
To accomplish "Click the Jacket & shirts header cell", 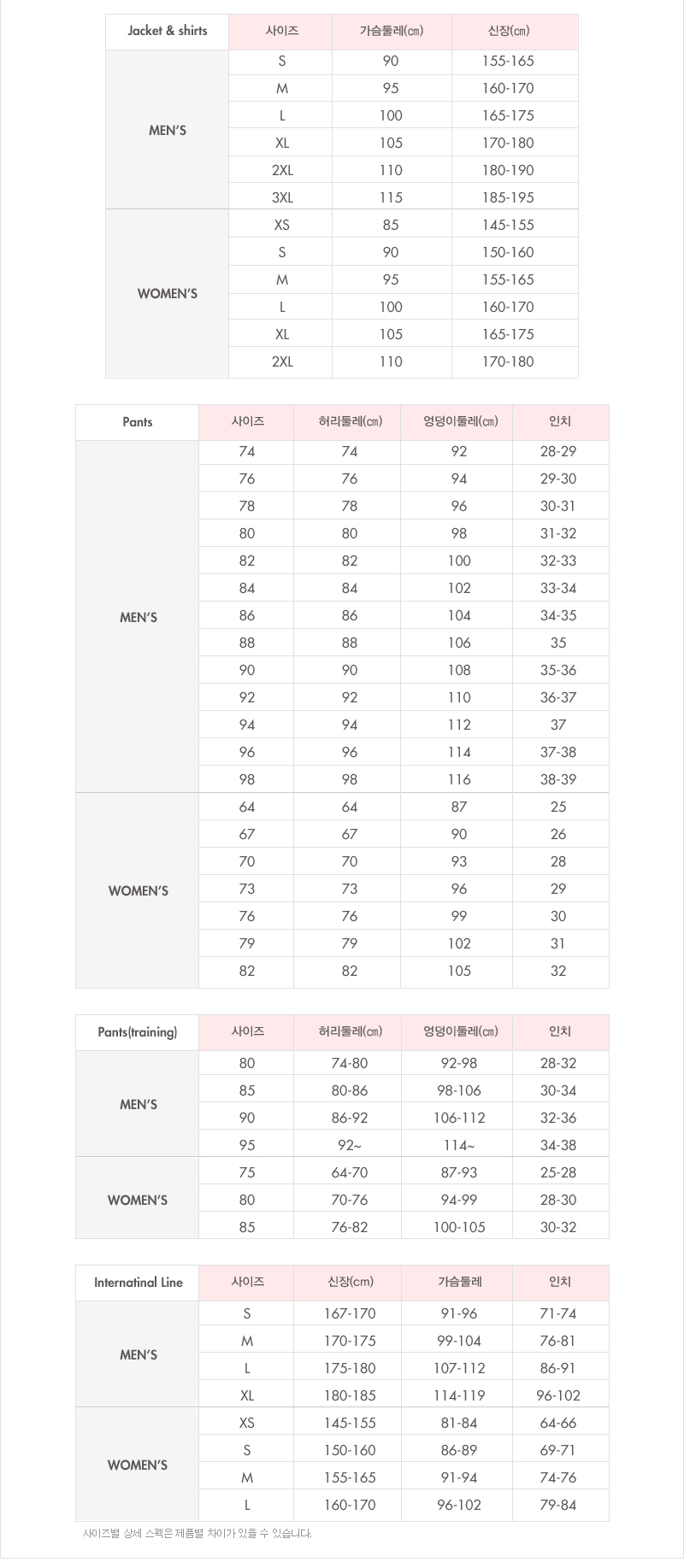I will point(168,31).
